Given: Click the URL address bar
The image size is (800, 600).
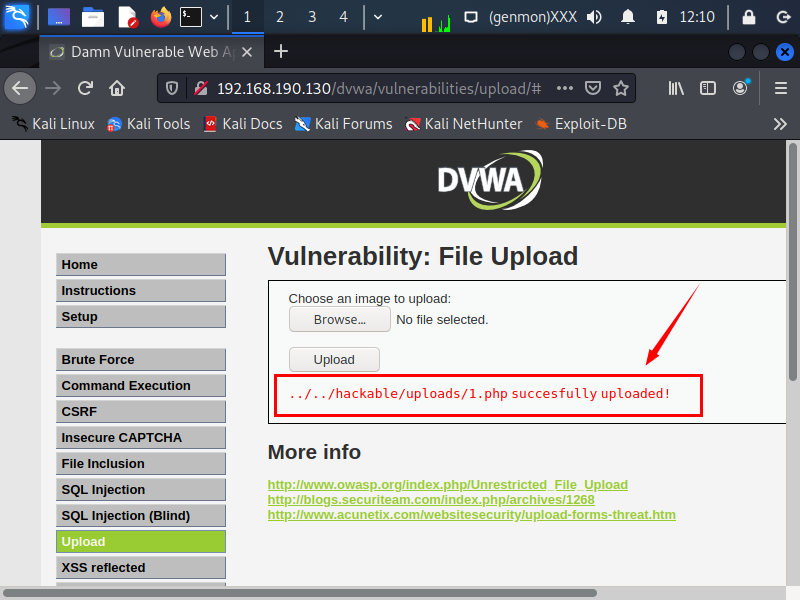Looking at the screenshot, I should tap(379, 88).
